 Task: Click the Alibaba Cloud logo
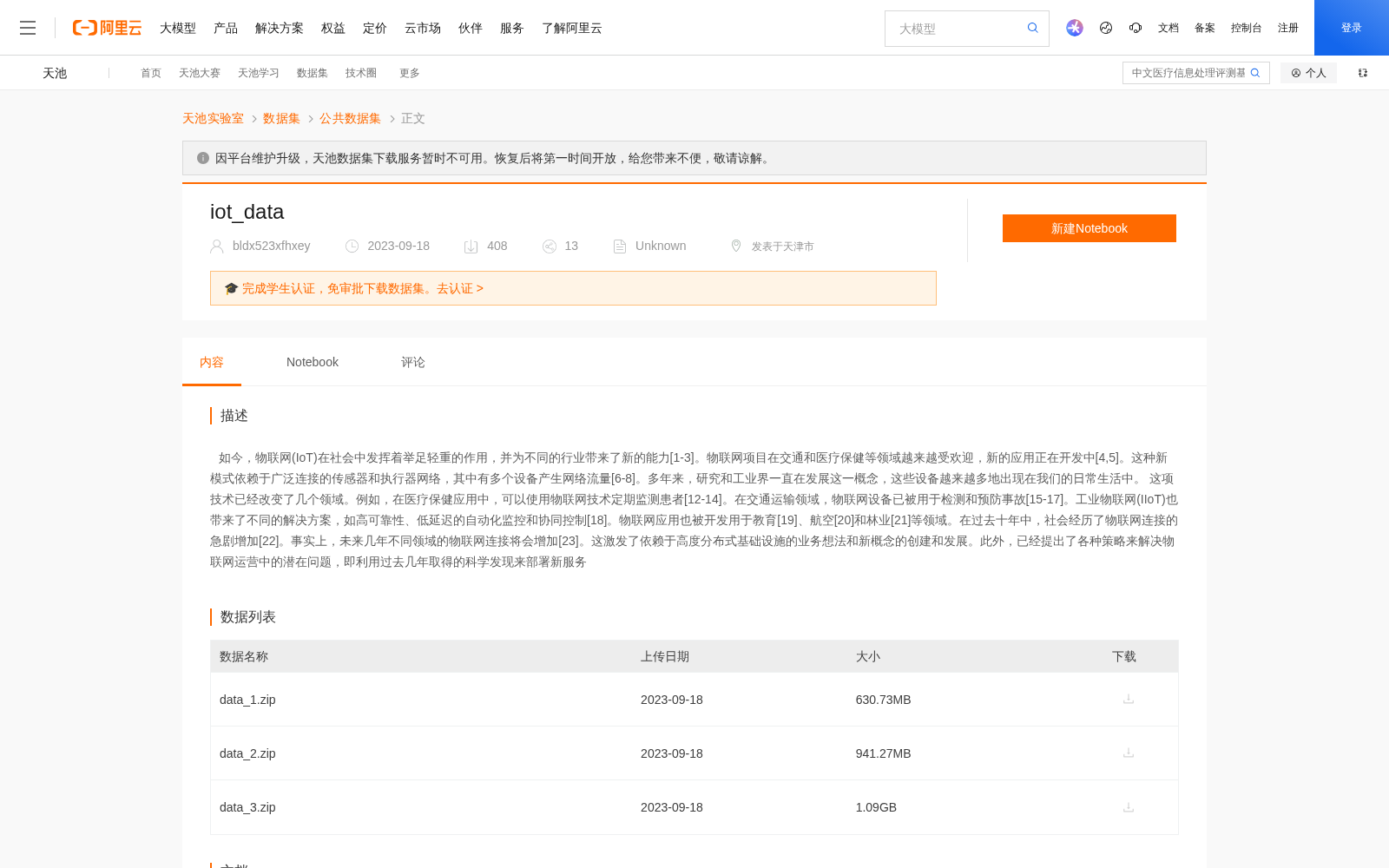[x=107, y=28]
